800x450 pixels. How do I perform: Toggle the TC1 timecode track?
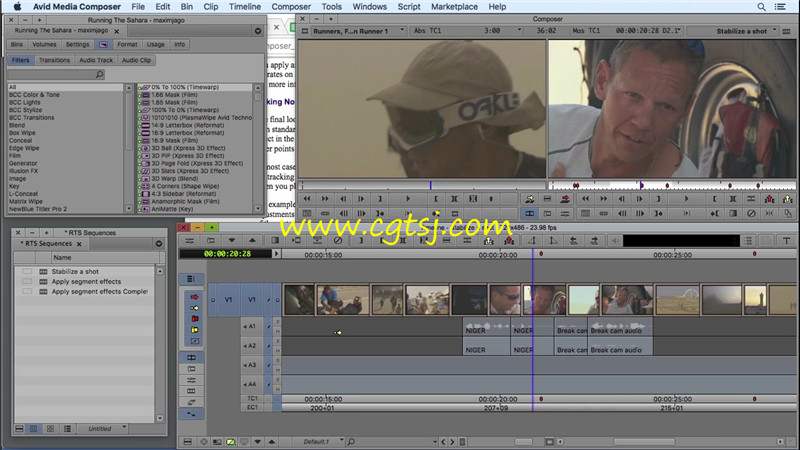tap(253, 398)
